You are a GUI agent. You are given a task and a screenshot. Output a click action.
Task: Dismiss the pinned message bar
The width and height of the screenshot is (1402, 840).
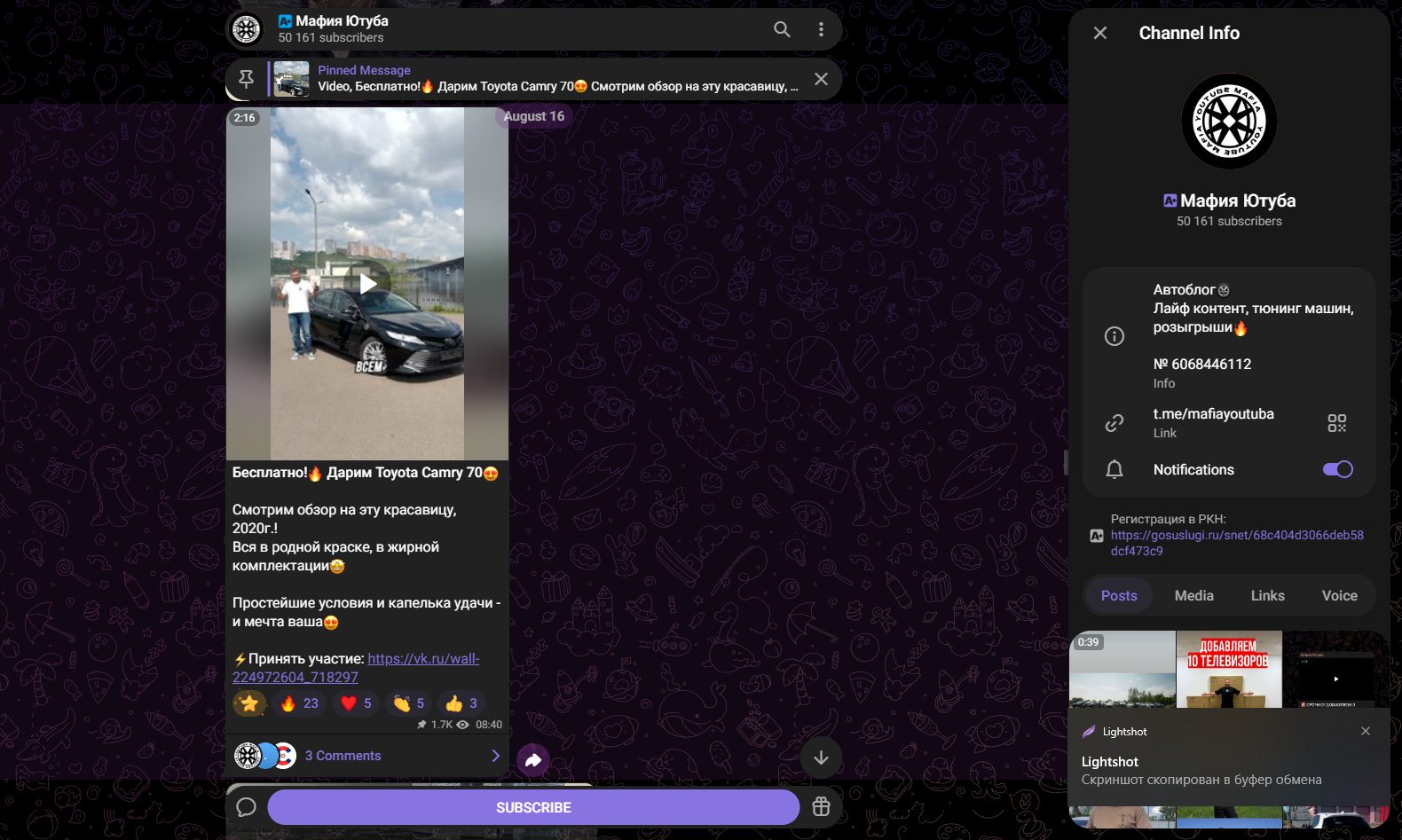(x=822, y=79)
